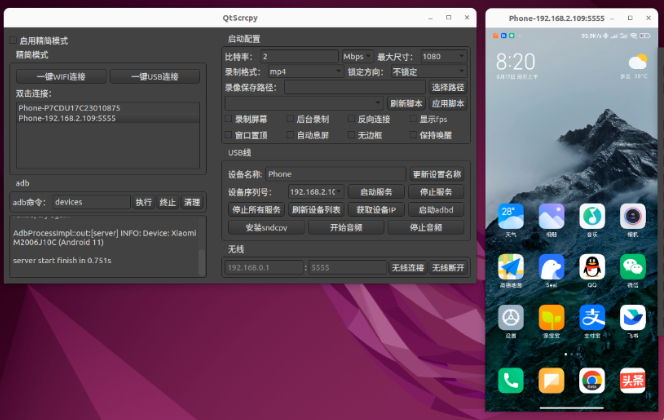Click the 一键USB连接 button
The image size is (664, 420).
click(x=155, y=77)
